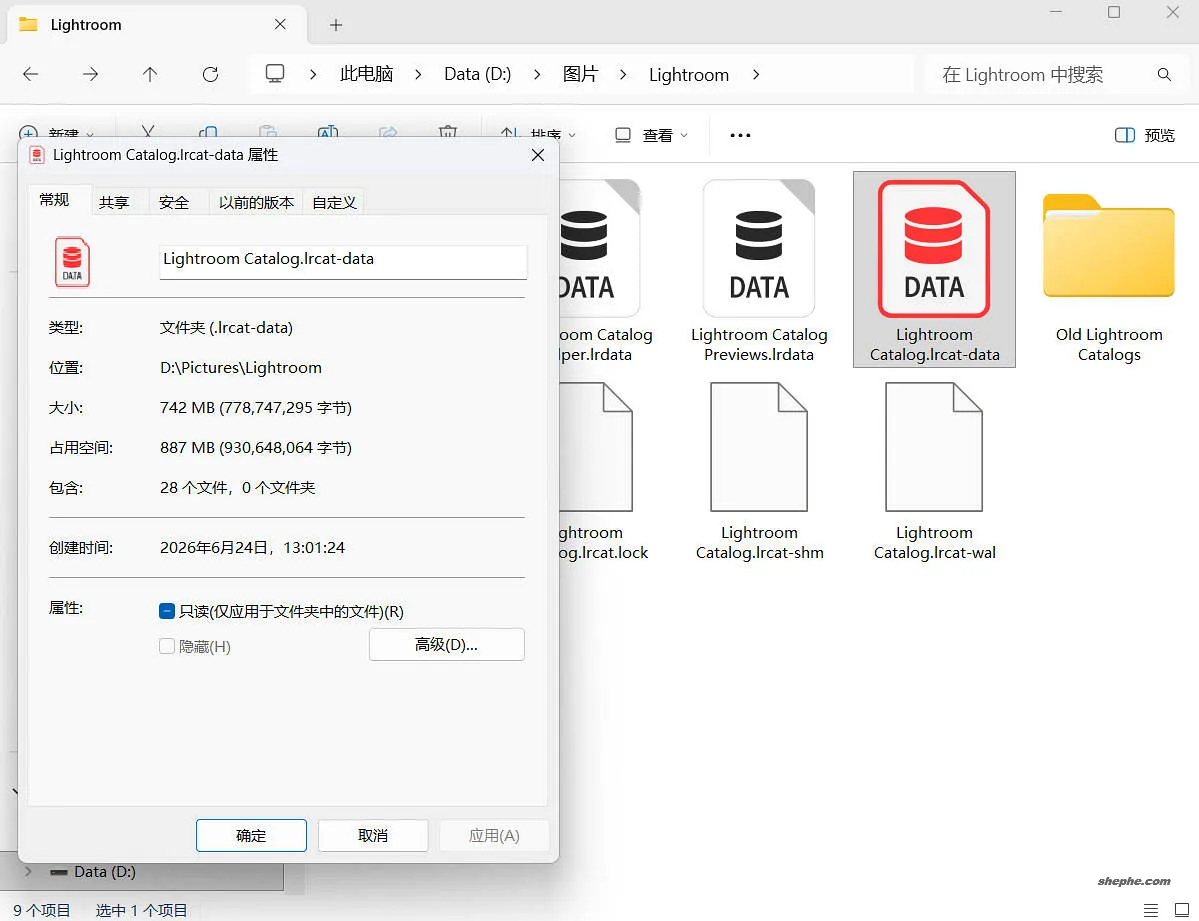Switch to the 常规 tab
1199x921 pixels.
54,200
